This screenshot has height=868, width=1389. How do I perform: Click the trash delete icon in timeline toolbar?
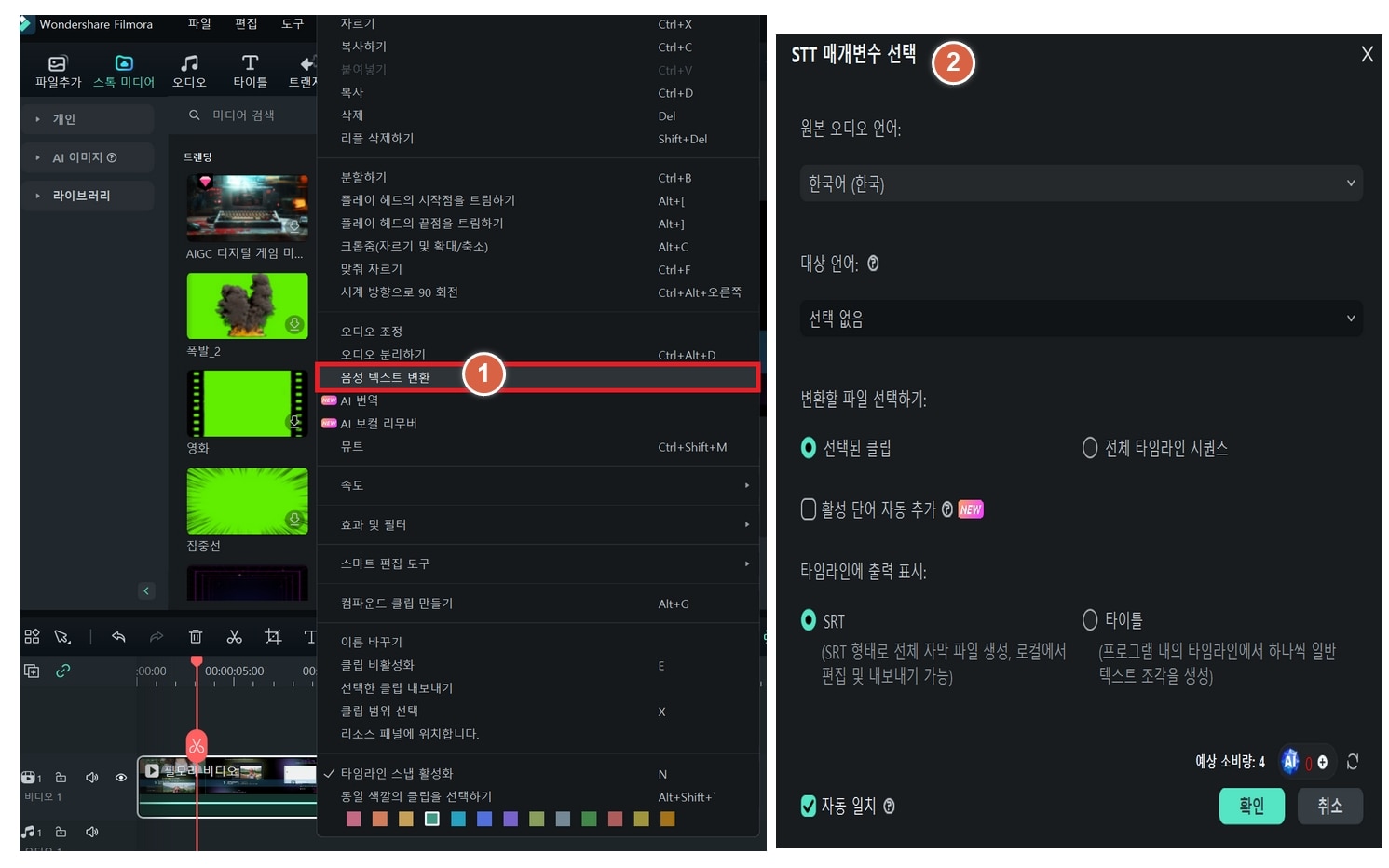(x=196, y=637)
